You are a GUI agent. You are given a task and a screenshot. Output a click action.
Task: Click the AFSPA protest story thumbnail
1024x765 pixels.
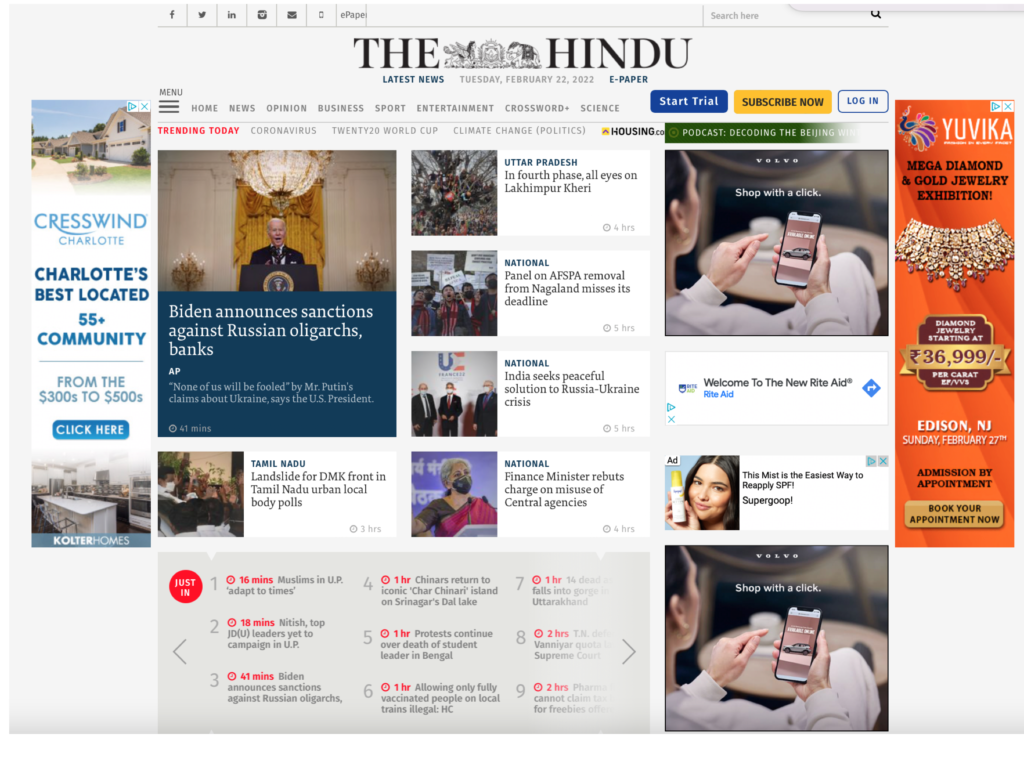click(x=454, y=293)
